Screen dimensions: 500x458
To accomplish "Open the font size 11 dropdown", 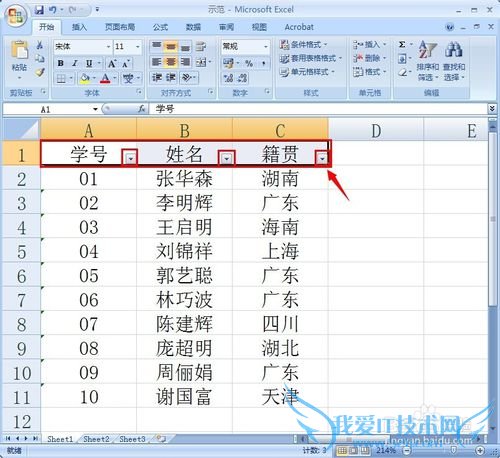I will pos(138,47).
